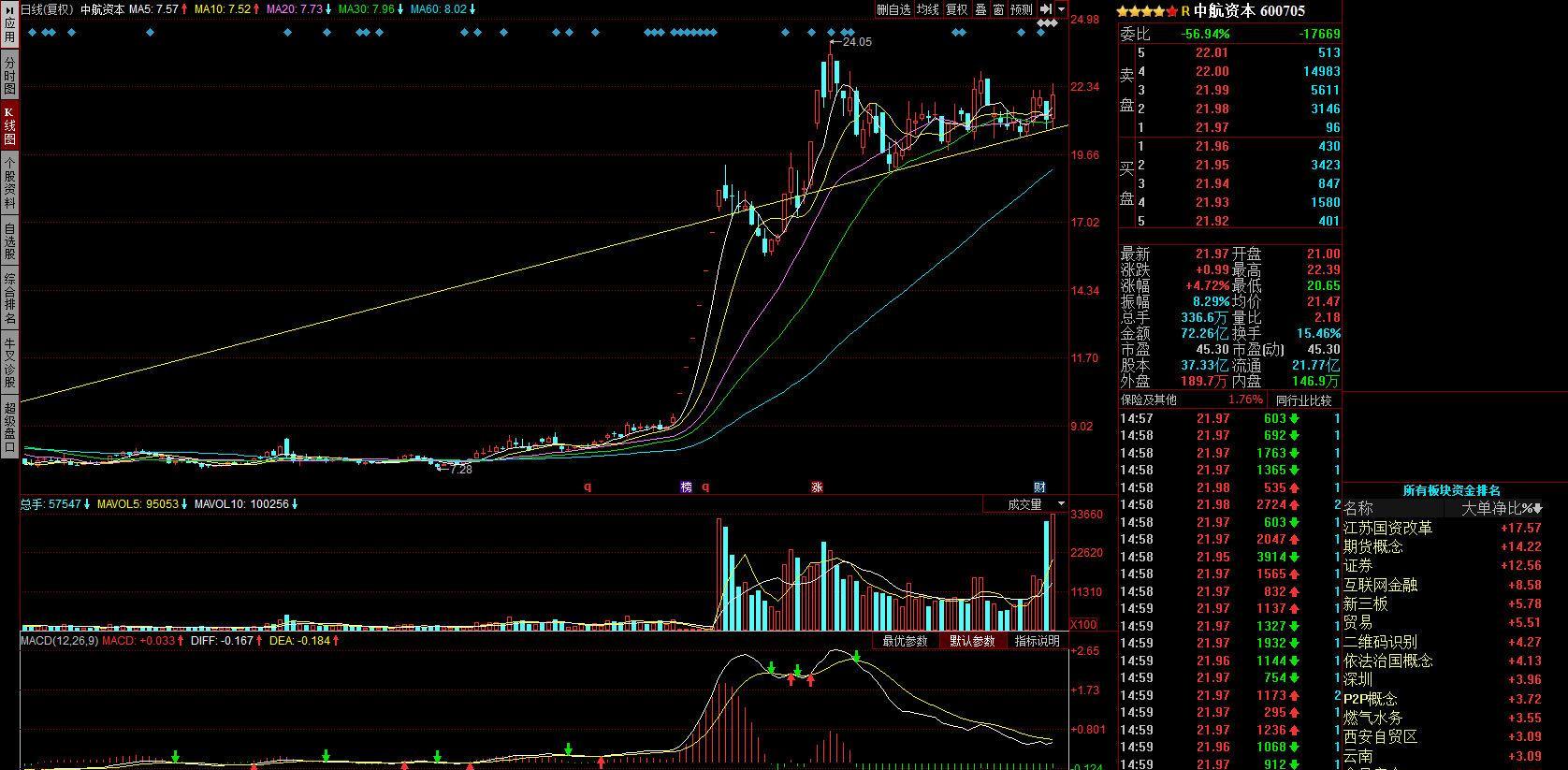Select the 默认参数 default parameters button
Image resolution: width=1568 pixels, height=770 pixels.
click(972, 641)
